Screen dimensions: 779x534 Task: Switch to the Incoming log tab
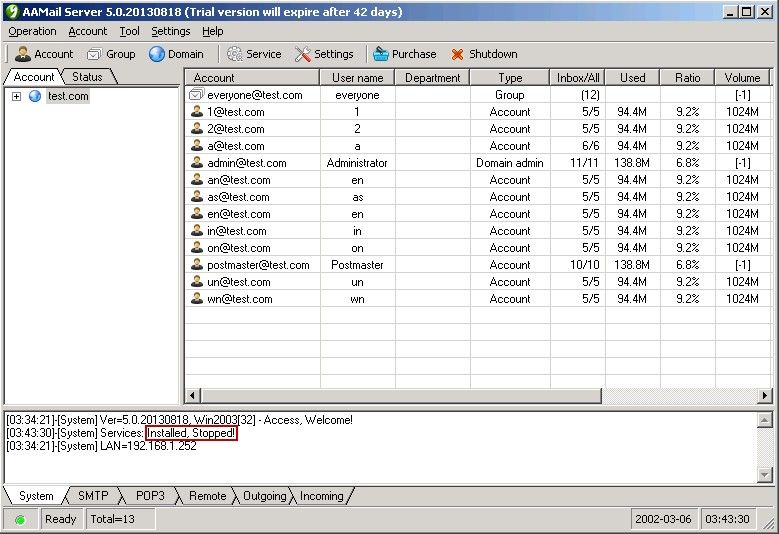321,496
